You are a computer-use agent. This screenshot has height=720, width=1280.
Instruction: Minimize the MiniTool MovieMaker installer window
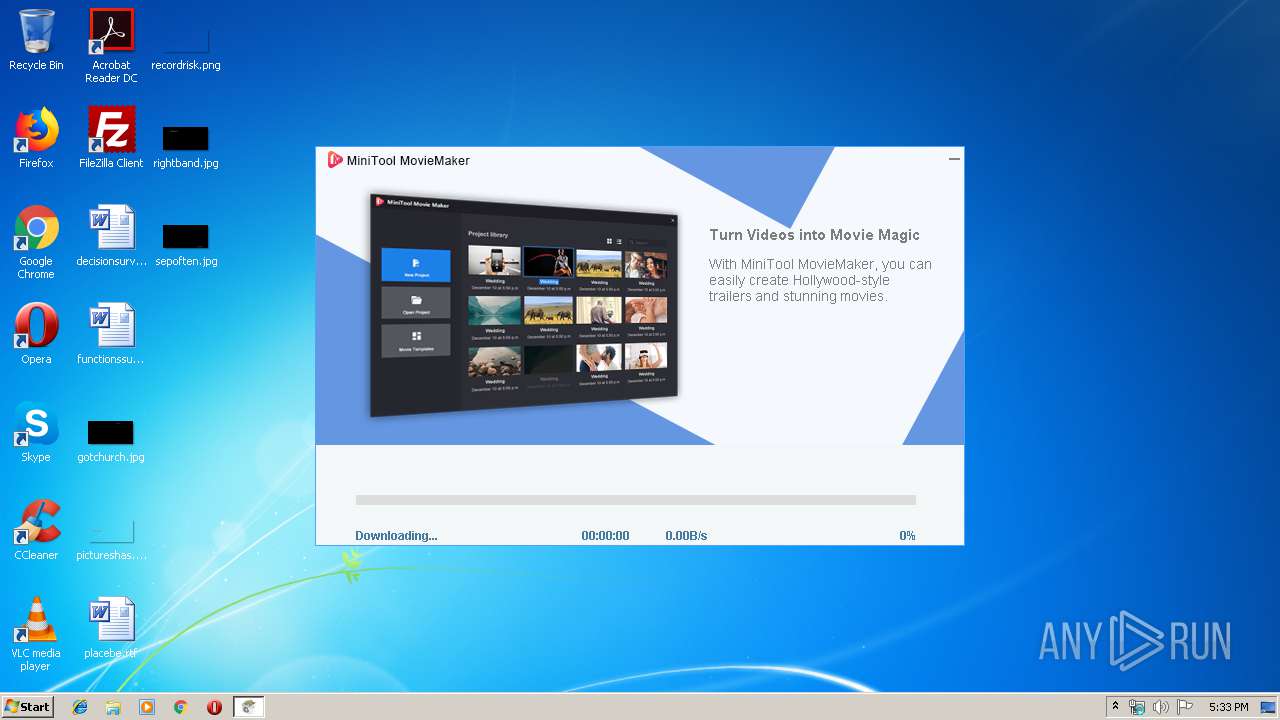(x=954, y=159)
